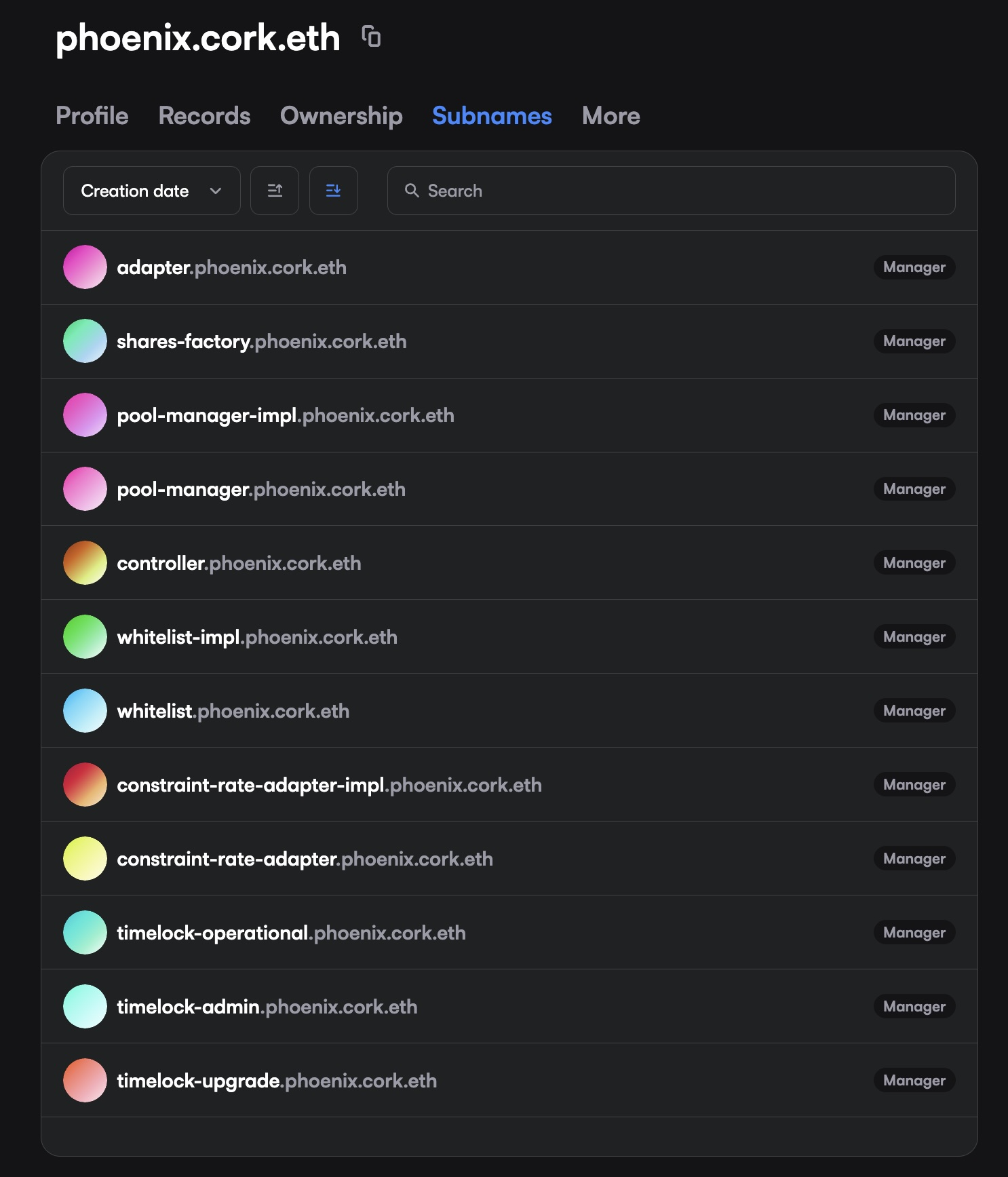Open pool-manager-impl.phoenix.cork.eth subname
1008x1177 pixels.
tap(286, 415)
